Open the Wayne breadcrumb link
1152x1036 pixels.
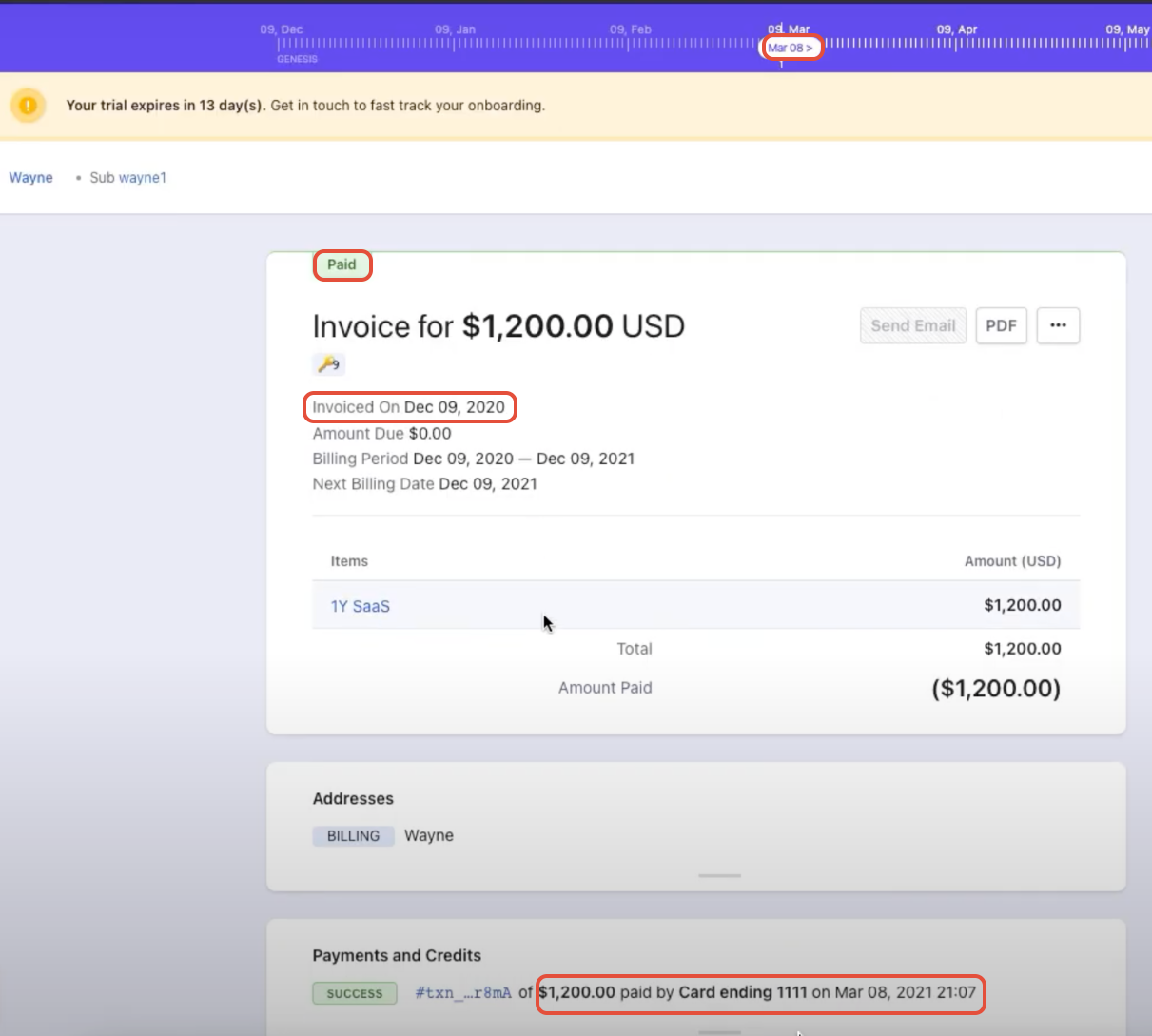[31, 177]
